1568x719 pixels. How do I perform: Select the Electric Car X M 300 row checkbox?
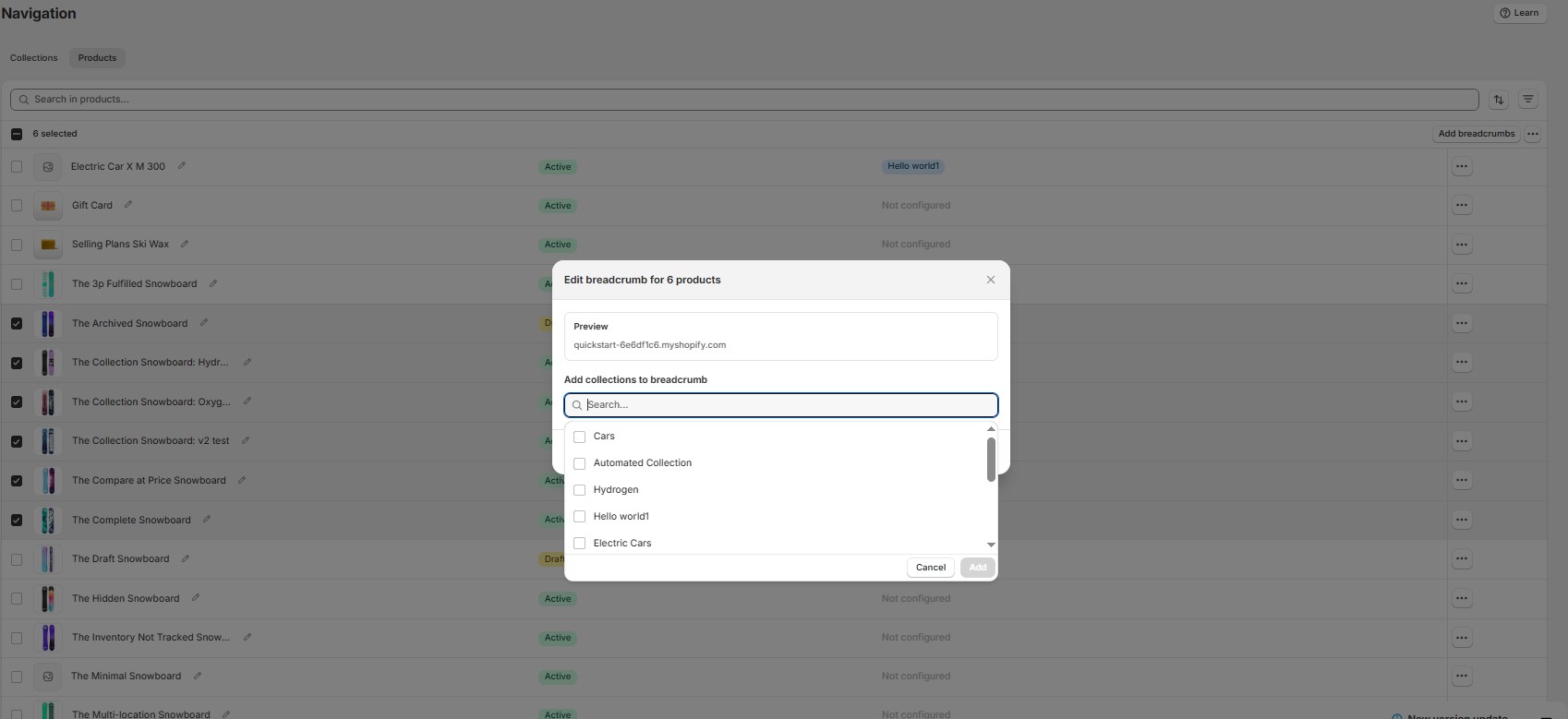tap(17, 166)
